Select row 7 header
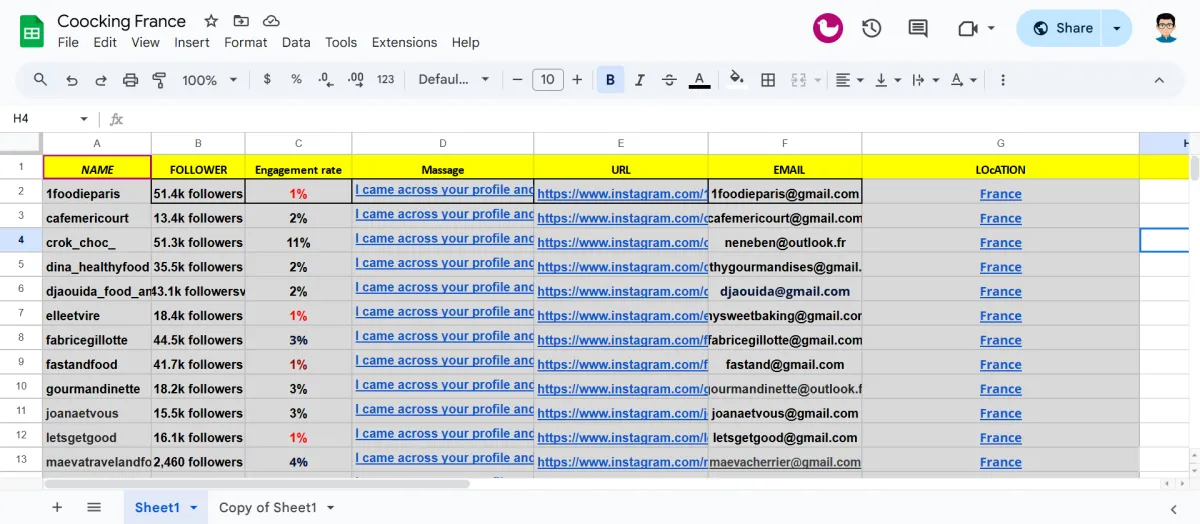 pyautogui.click(x=21, y=315)
